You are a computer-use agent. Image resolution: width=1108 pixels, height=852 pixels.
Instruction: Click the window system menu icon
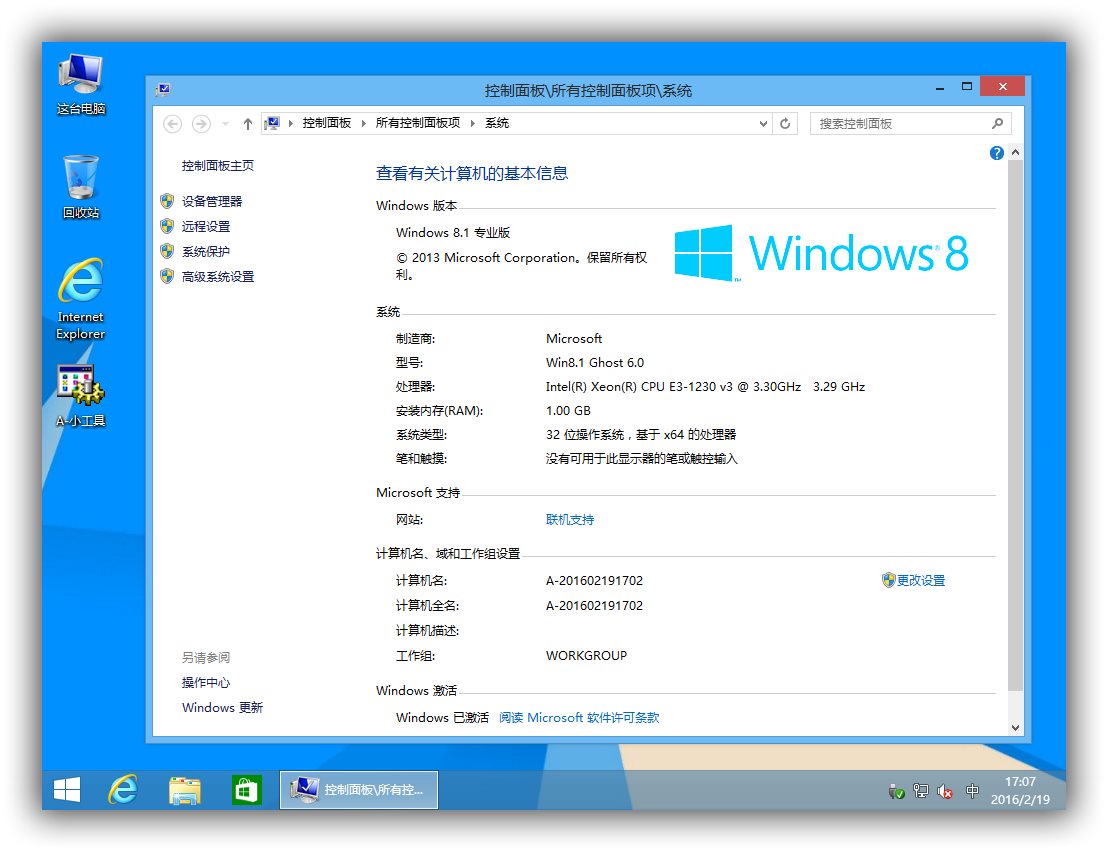pyautogui.click(x=164, y=90)
